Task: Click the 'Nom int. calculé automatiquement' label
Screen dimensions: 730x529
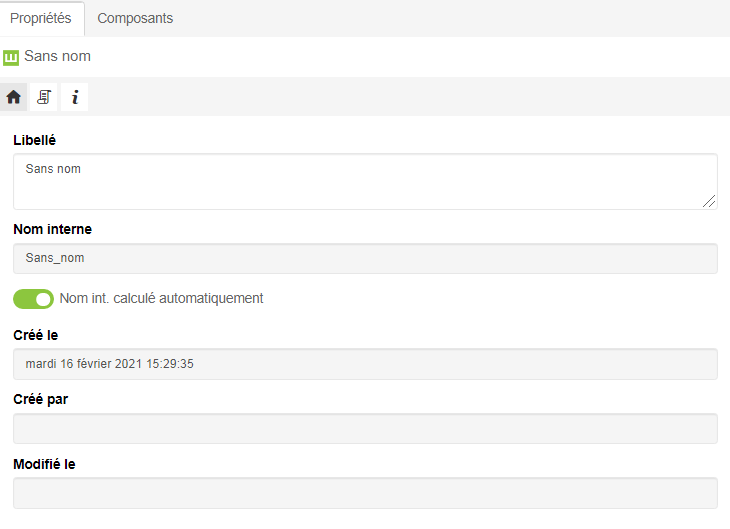Action: click(161, 298)
